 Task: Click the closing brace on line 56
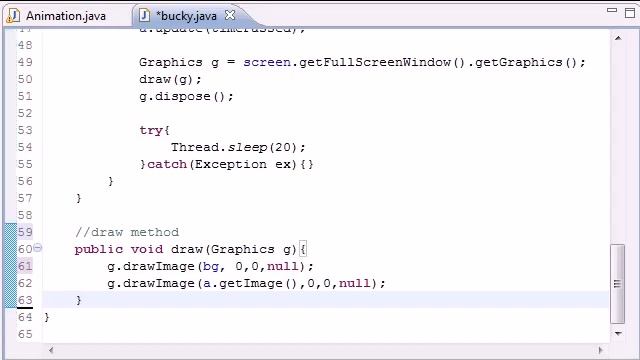pos(110,181)
